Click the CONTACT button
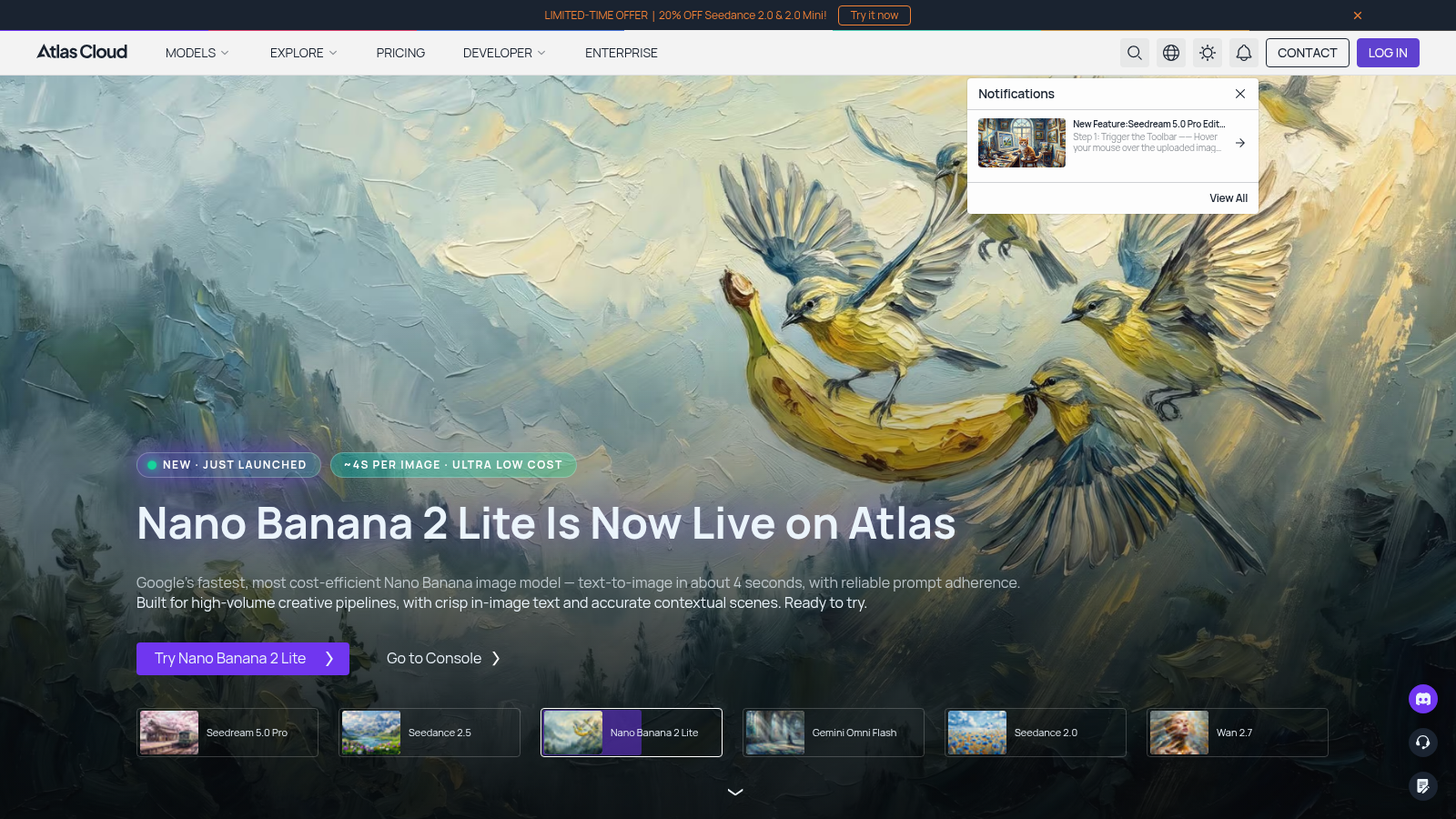This screenshot has width=1456, height=819. pyautogui.click(x=1308, y=53)
